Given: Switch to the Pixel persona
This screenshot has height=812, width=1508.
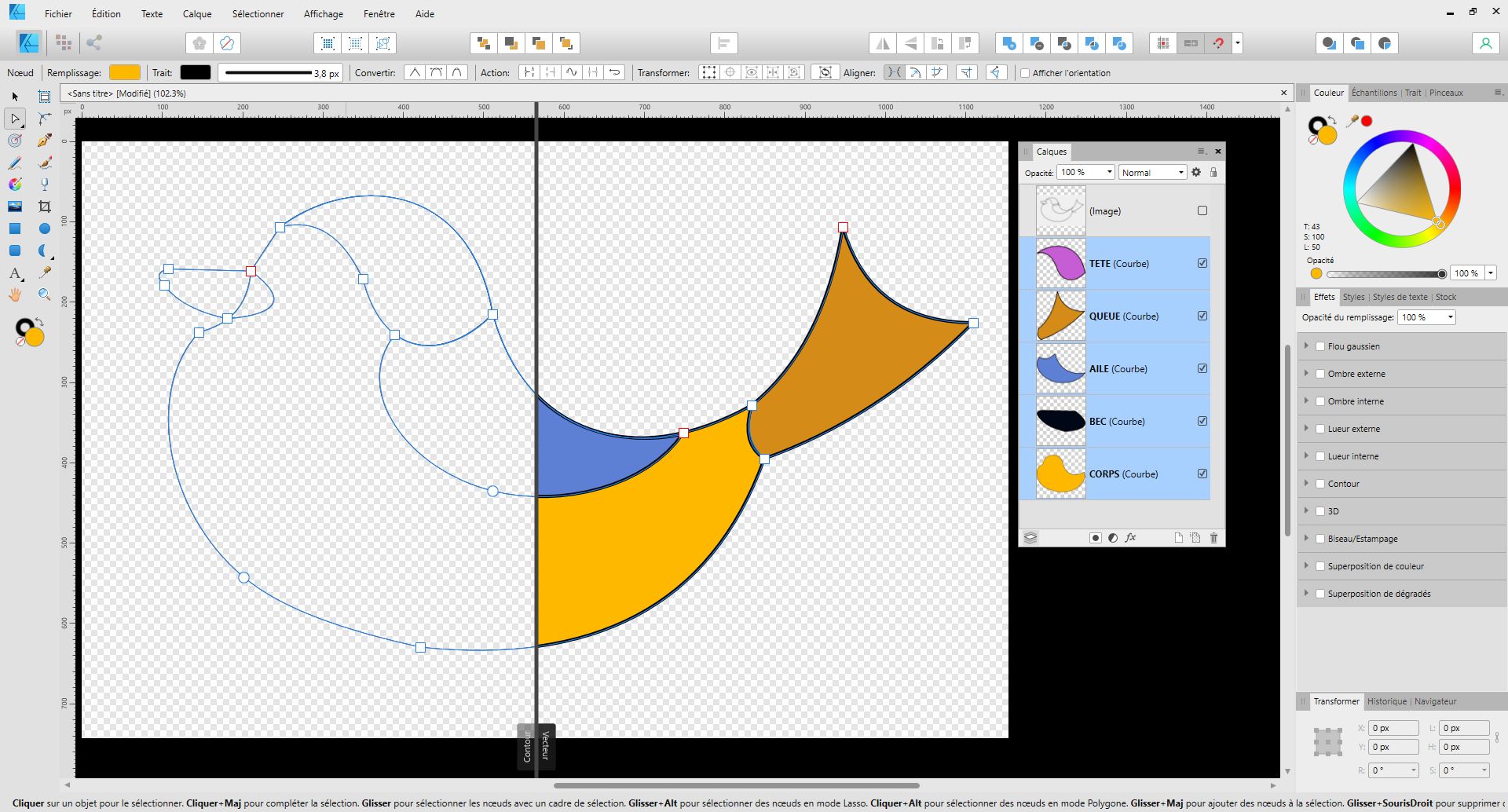Looking at the screenshot, I should pyautogui.click(x=64, y=43).
